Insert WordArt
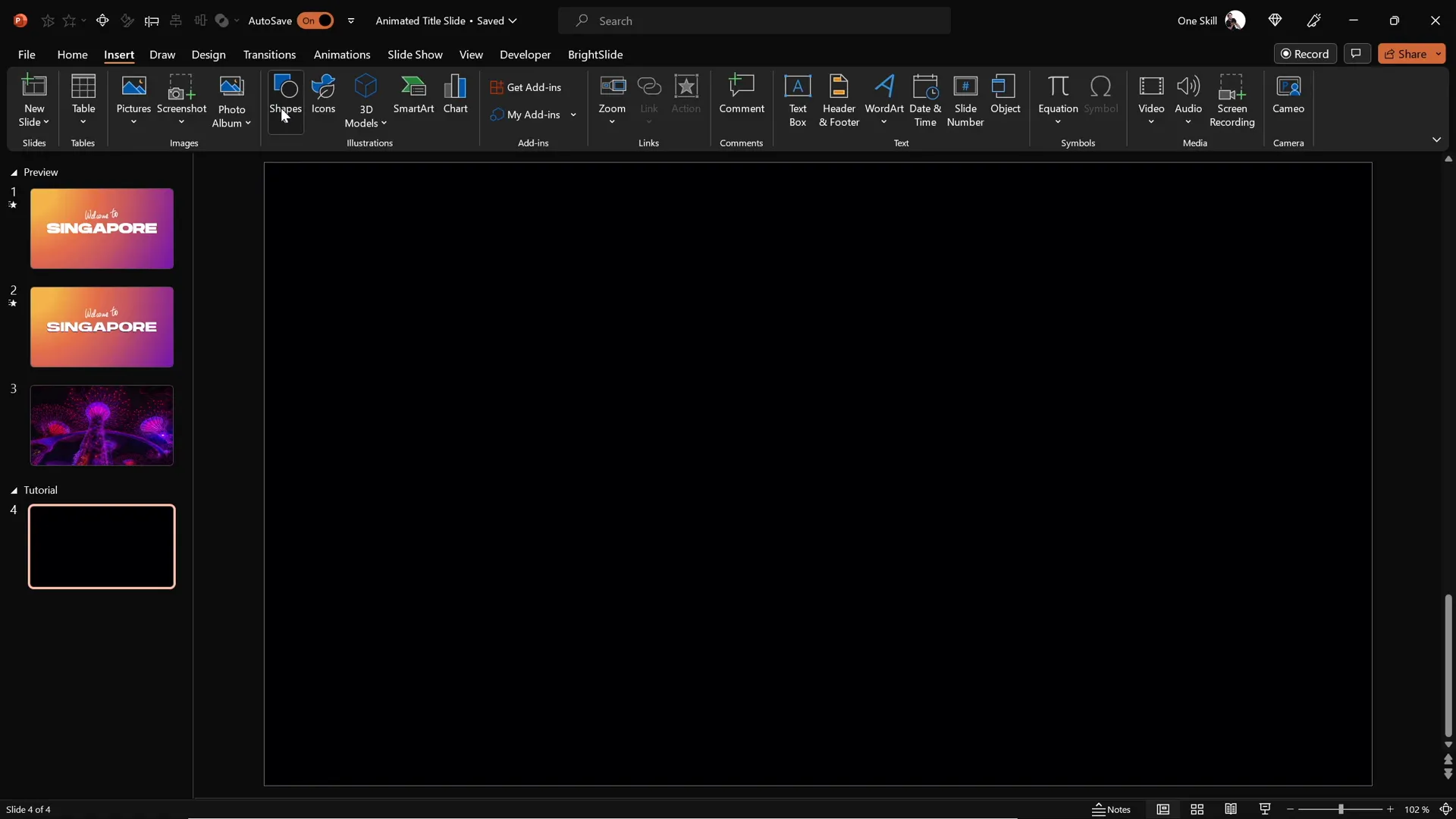The image size is (1456, 819). 884,99
